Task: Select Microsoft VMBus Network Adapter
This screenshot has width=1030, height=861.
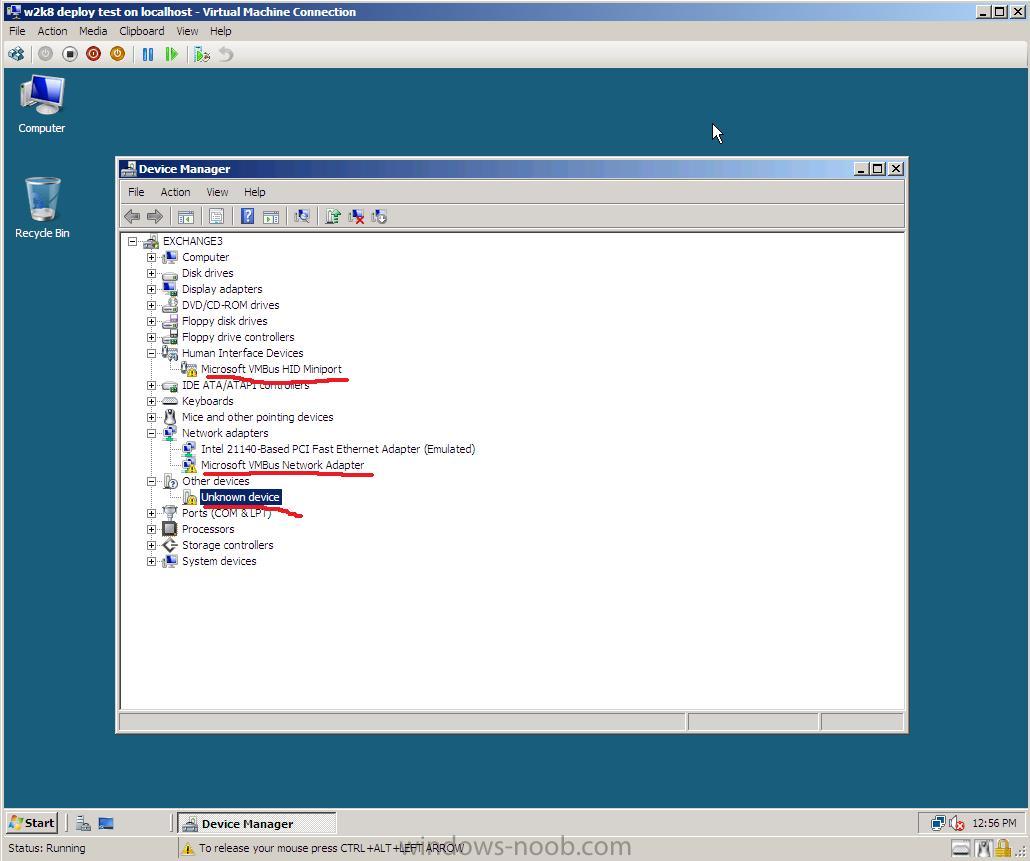Action: tap(282, 465)
